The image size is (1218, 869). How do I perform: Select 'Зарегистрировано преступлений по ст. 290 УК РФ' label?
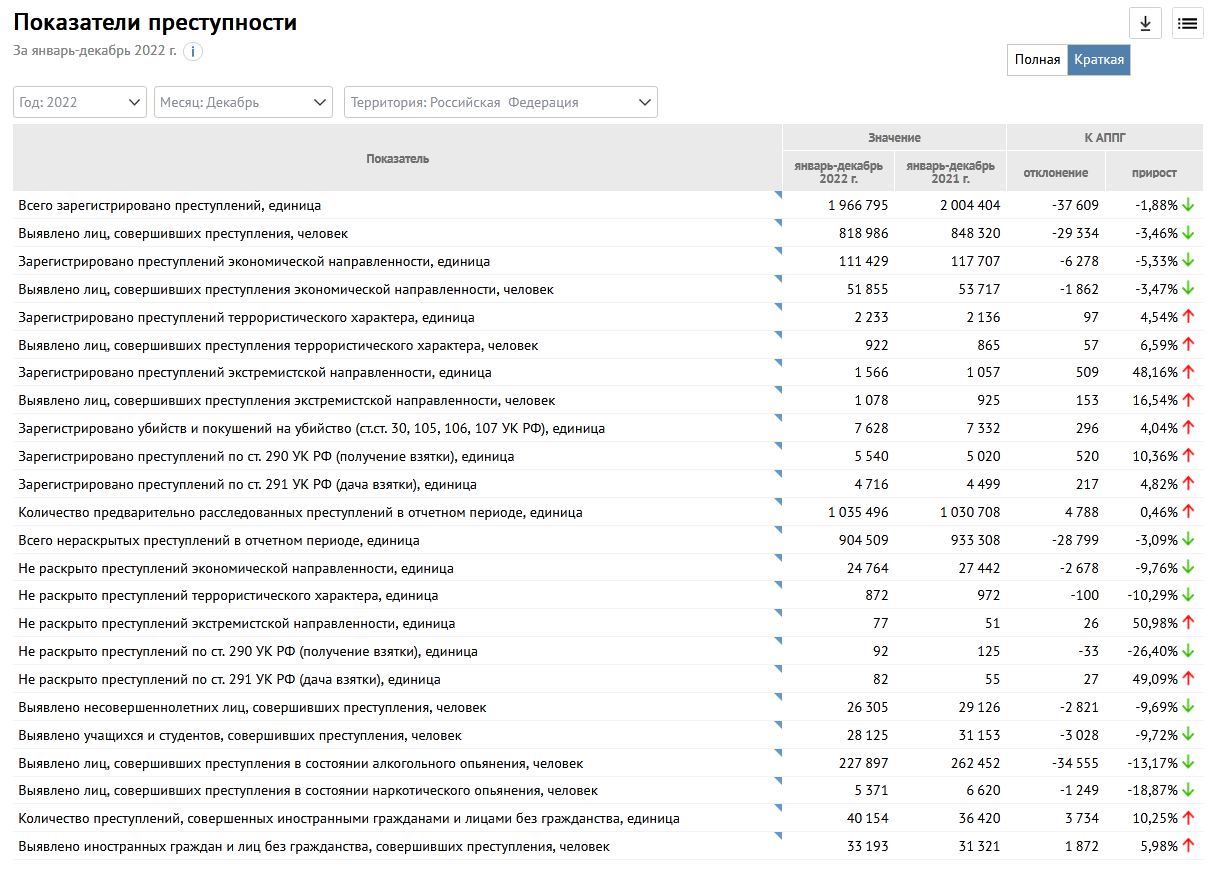pyautogui.click(x=266, y=456)
